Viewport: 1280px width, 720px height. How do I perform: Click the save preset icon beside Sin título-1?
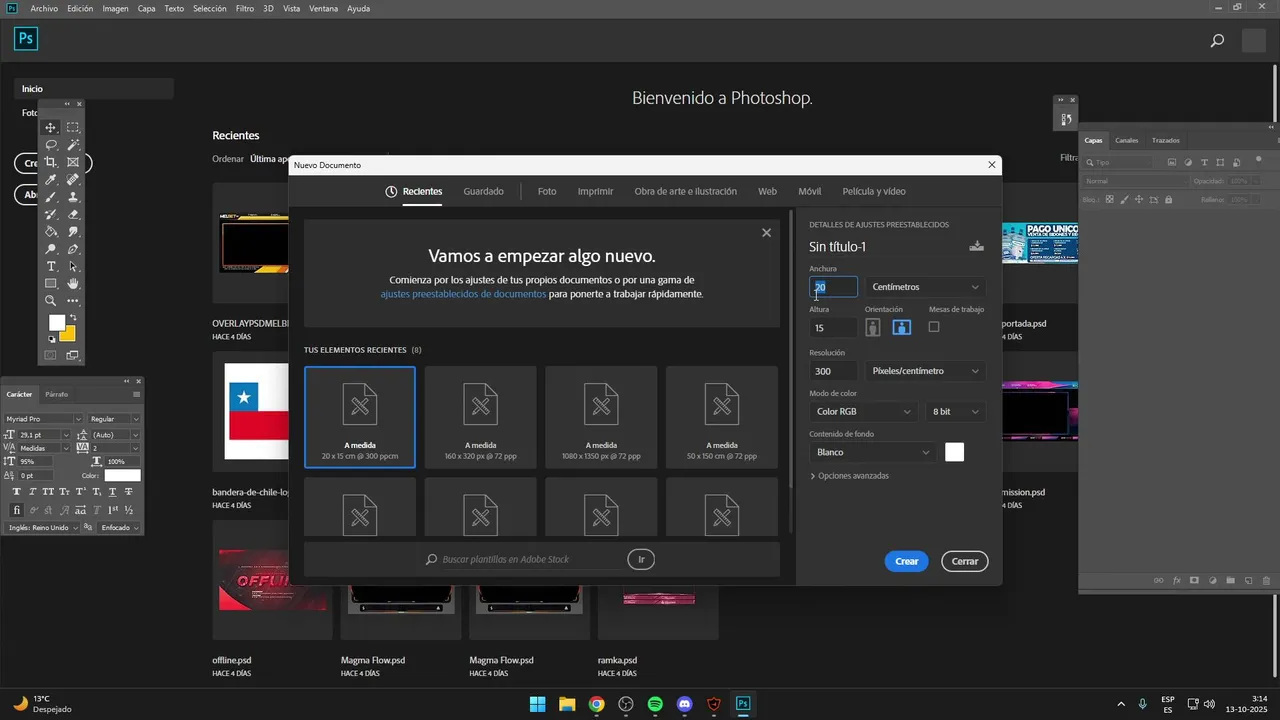click(977, 246)
